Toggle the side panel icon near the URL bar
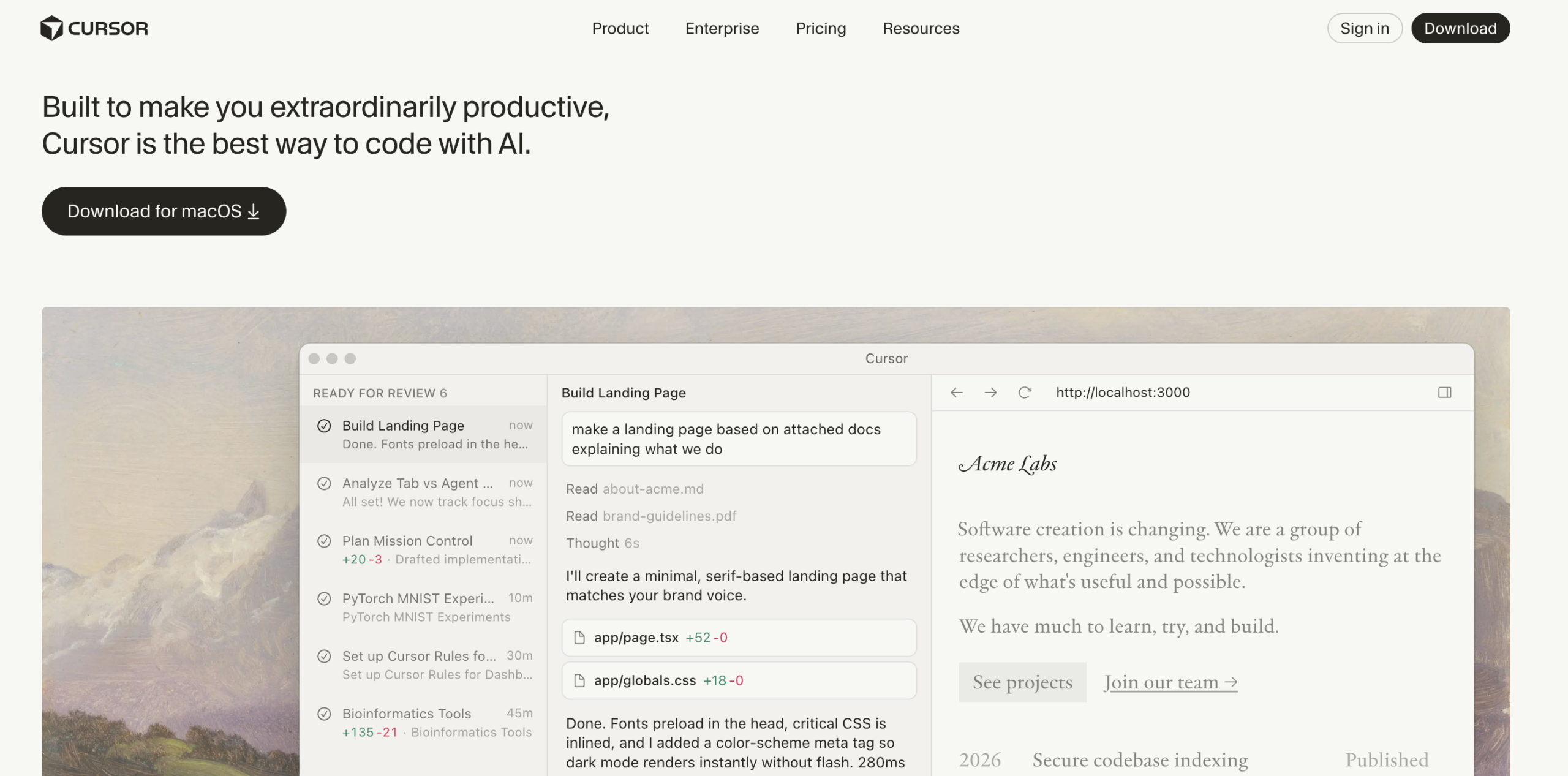1568x776 pixels. (x=1444, y=393)
